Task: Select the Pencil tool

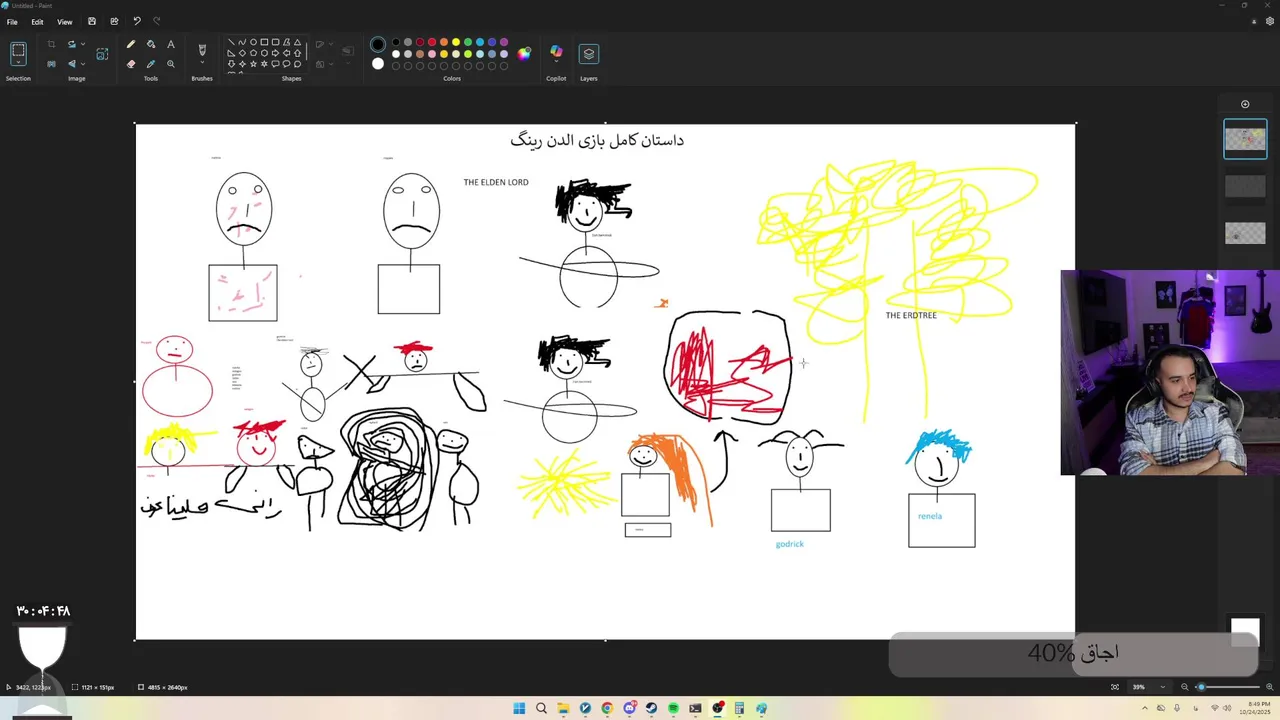Action: pyautogui.click(x=131, y=44)
